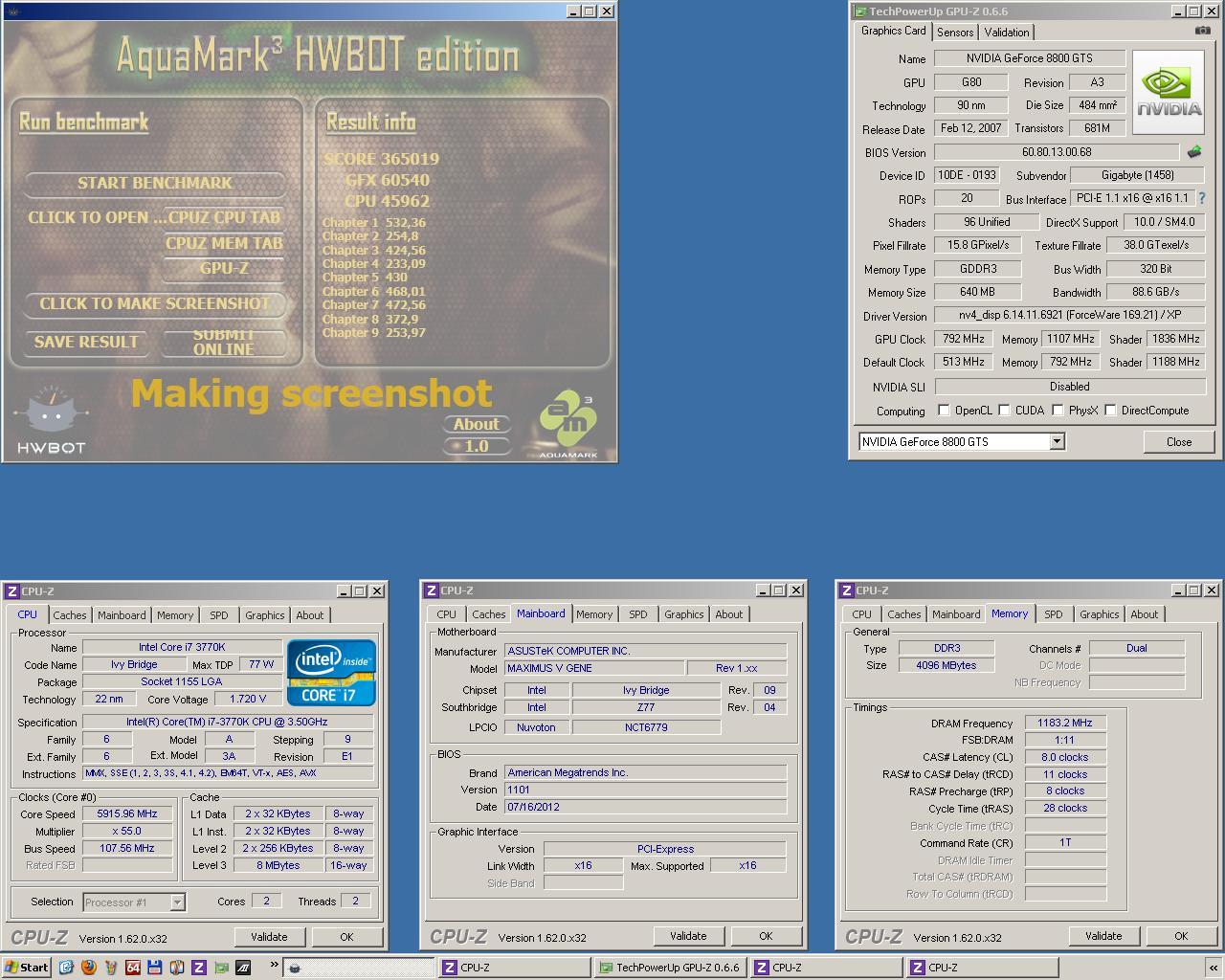Open Graphics tab in CPU-Z Memory window
The image size is (1225, 980).
(1100, 614)
